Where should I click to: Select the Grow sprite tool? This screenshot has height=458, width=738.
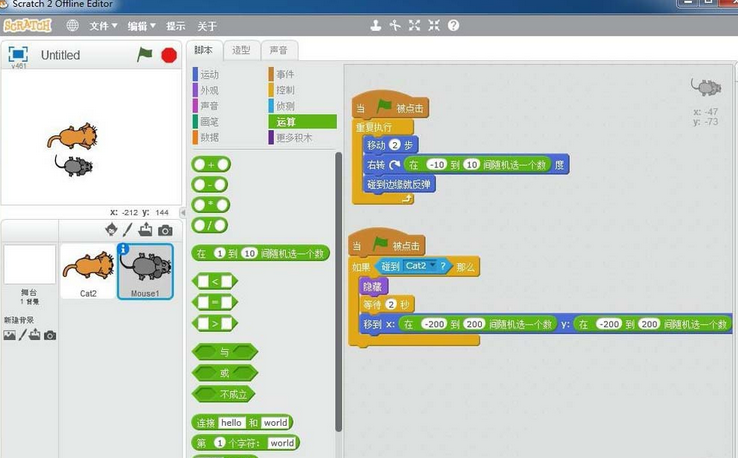coord(414,25)
